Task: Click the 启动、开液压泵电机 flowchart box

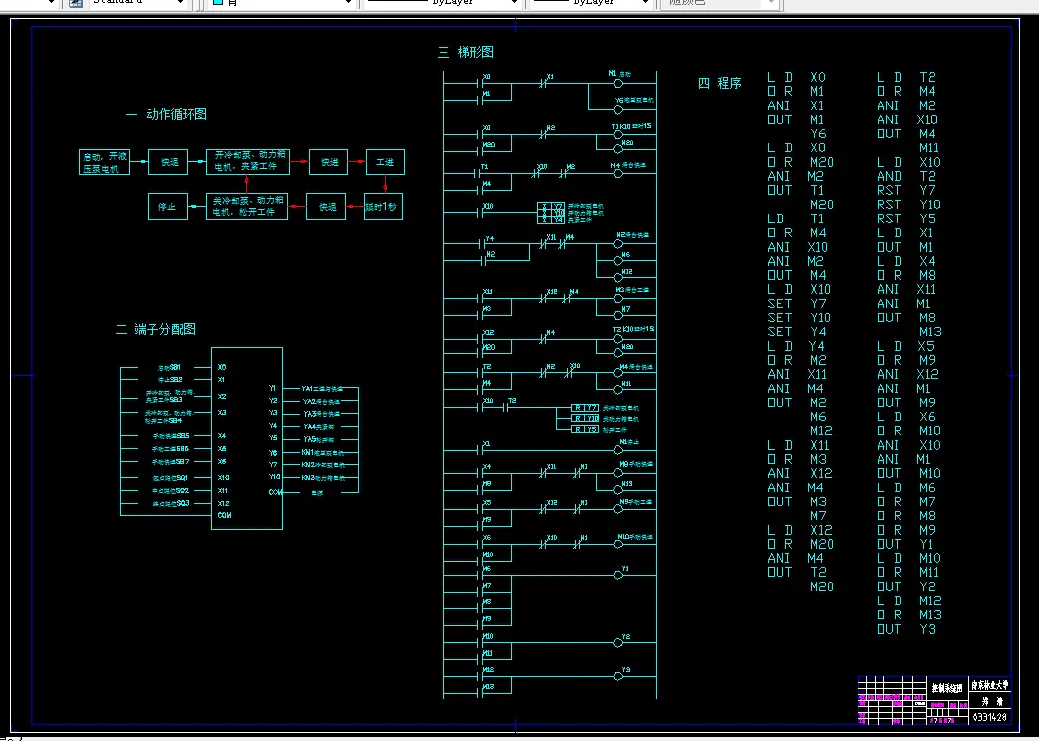Action: pyautogui.click(x=104, y=162)
